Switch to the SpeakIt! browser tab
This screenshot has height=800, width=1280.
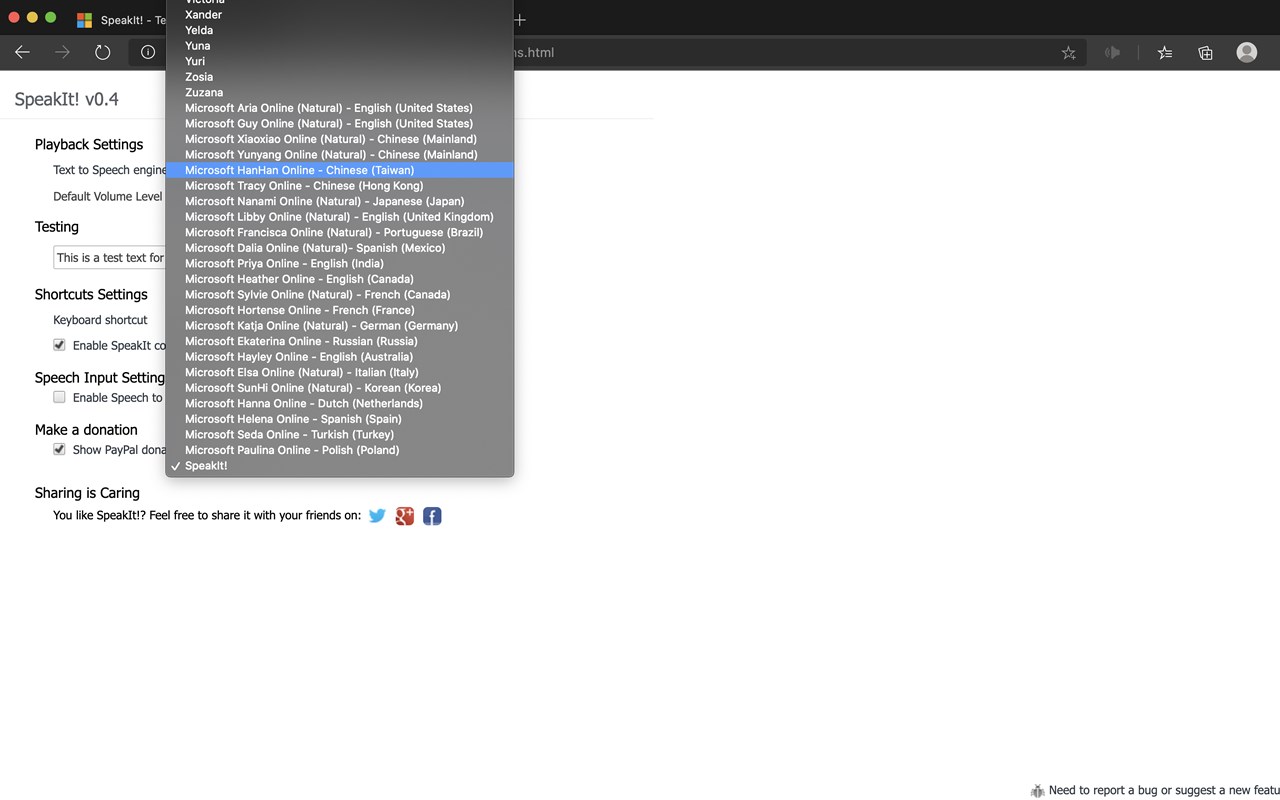120,20
